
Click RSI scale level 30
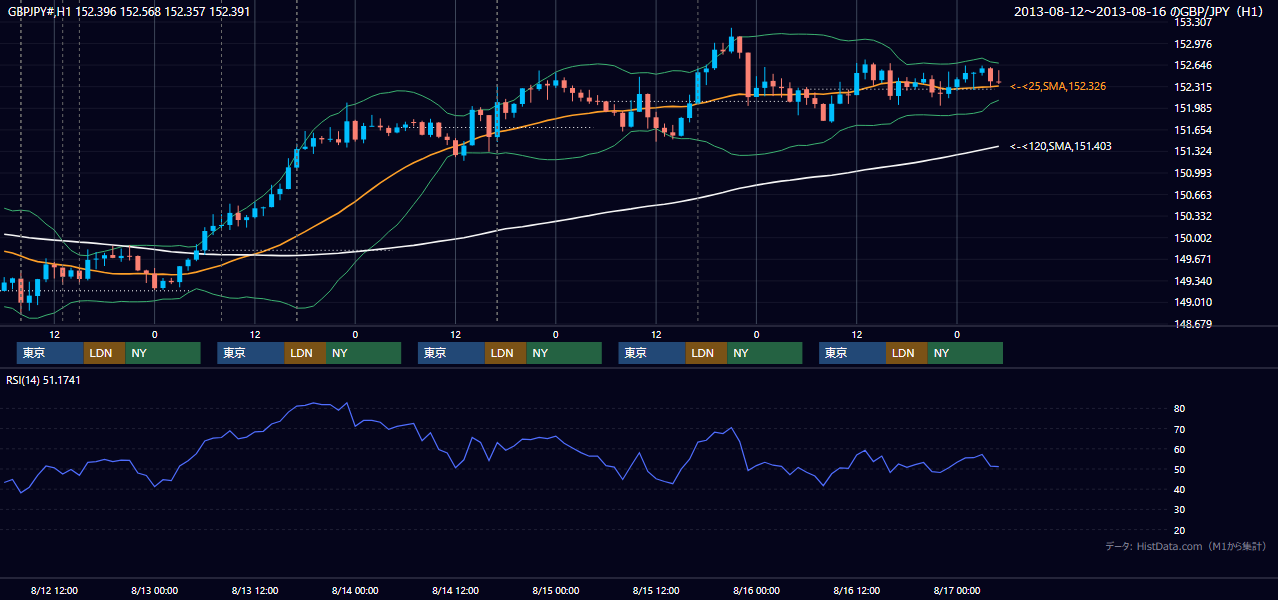tap(1179, 510)
